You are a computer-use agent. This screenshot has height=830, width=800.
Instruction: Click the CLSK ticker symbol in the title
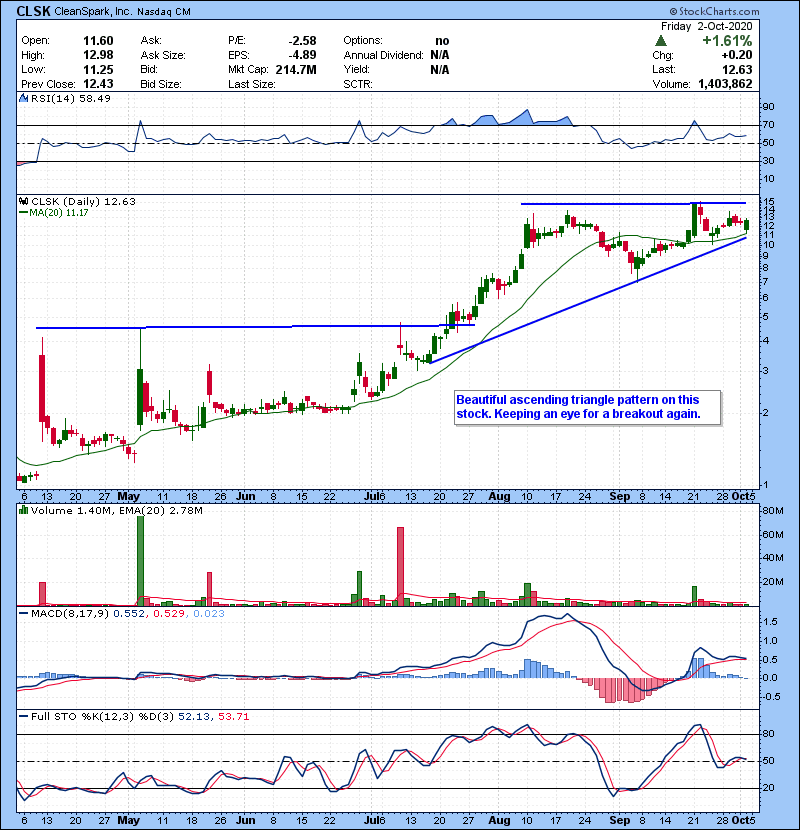[33, 11]
